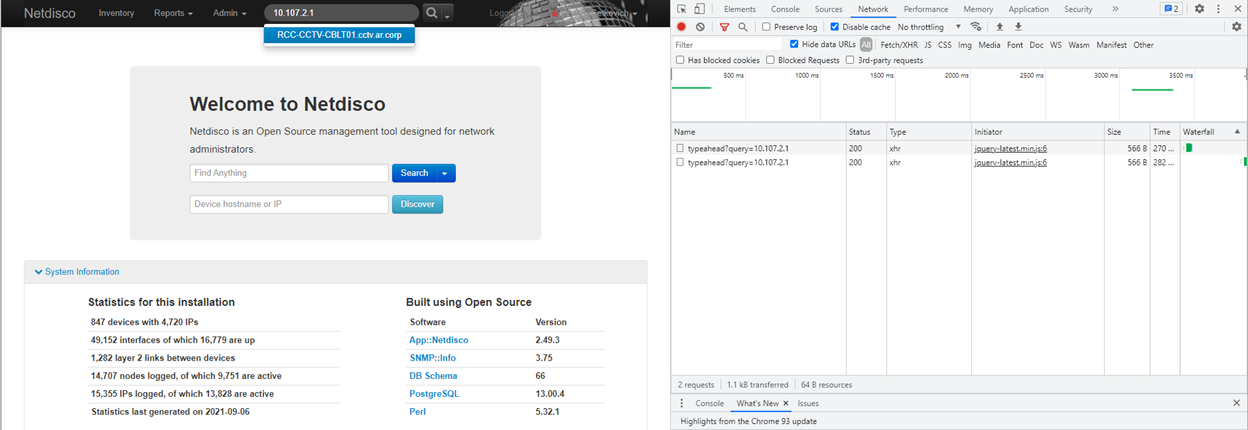
Task: Uncheck the Disable cache checkbox
Action: (835, 27)
